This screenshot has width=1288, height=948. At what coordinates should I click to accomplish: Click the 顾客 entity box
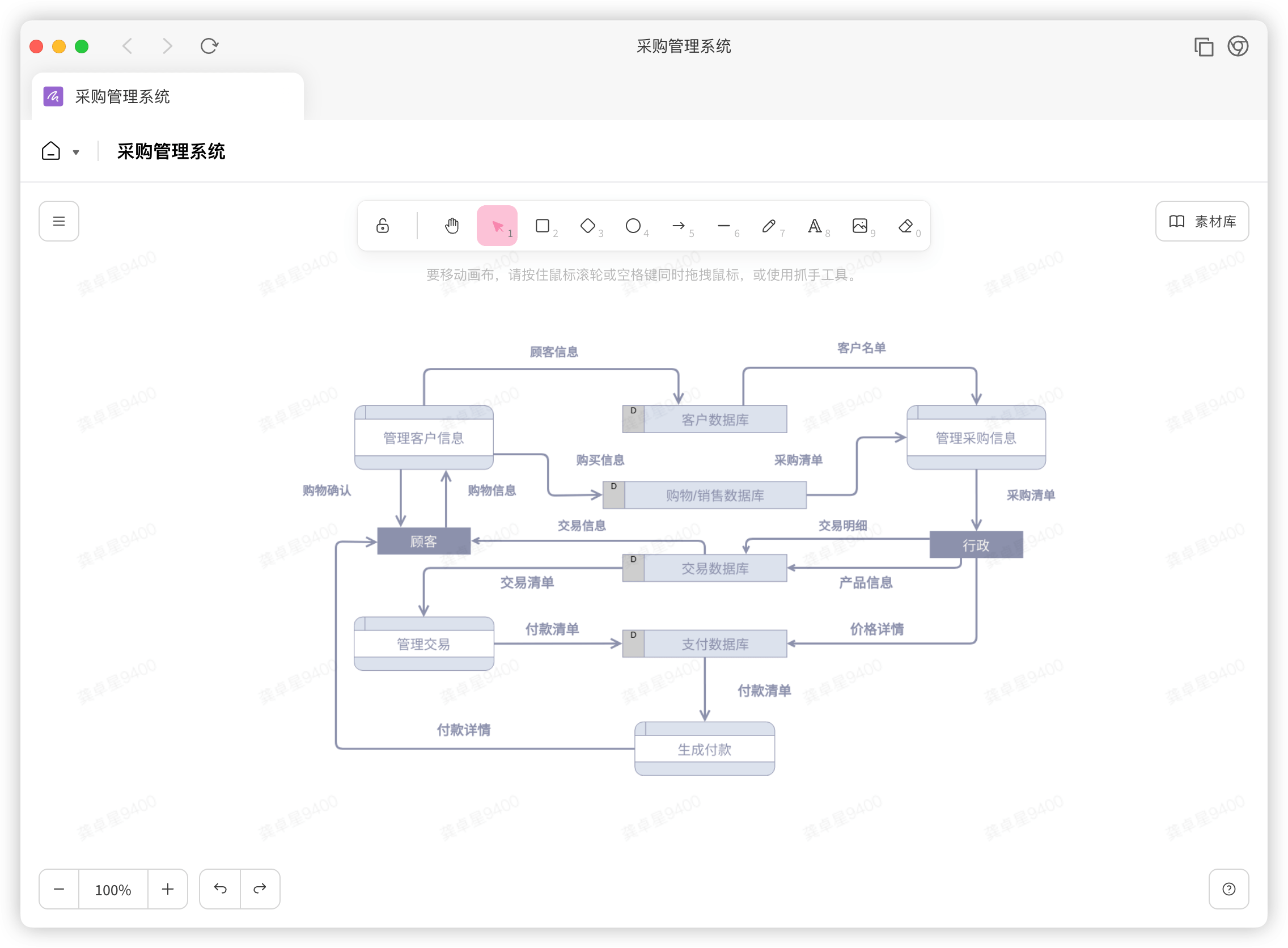[423, 541]
